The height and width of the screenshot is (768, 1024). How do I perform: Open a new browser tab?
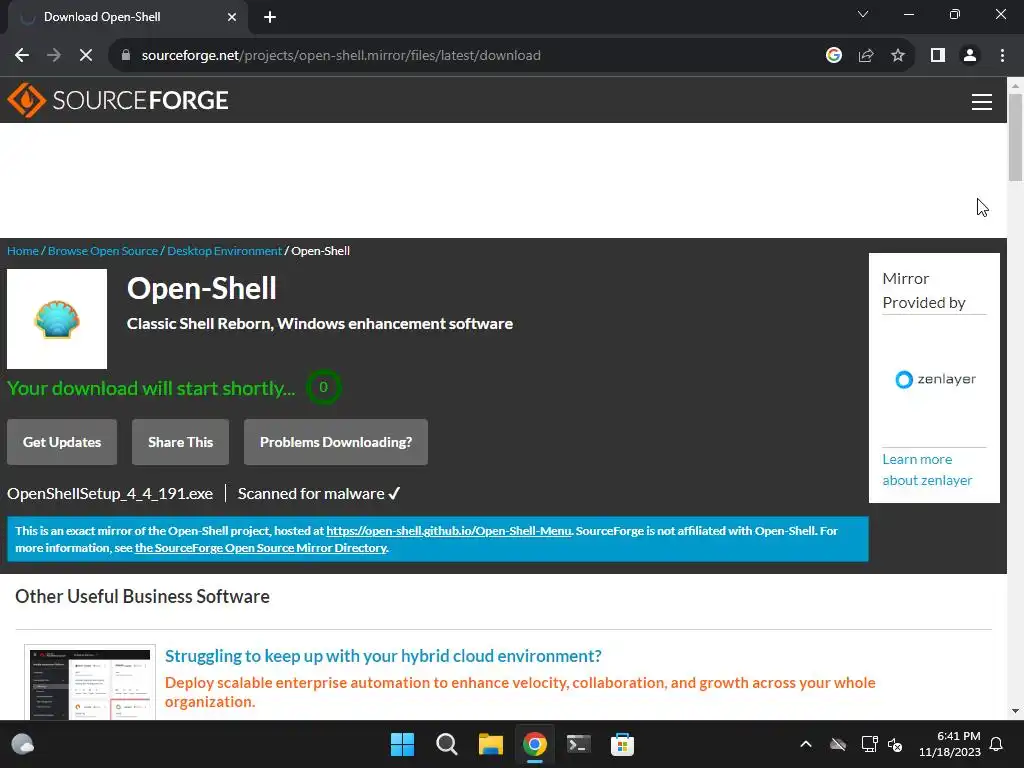(270, 17)
